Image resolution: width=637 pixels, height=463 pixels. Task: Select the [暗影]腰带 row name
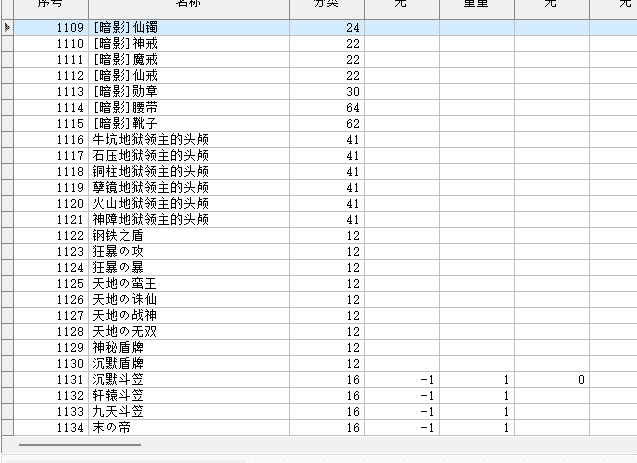click(189, 108)
